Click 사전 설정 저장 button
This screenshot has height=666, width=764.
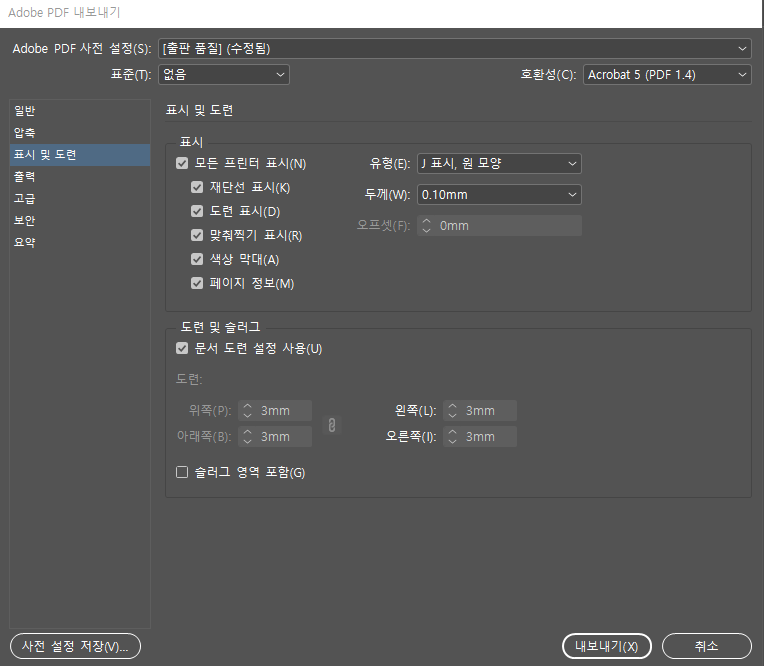click(75, 646)
